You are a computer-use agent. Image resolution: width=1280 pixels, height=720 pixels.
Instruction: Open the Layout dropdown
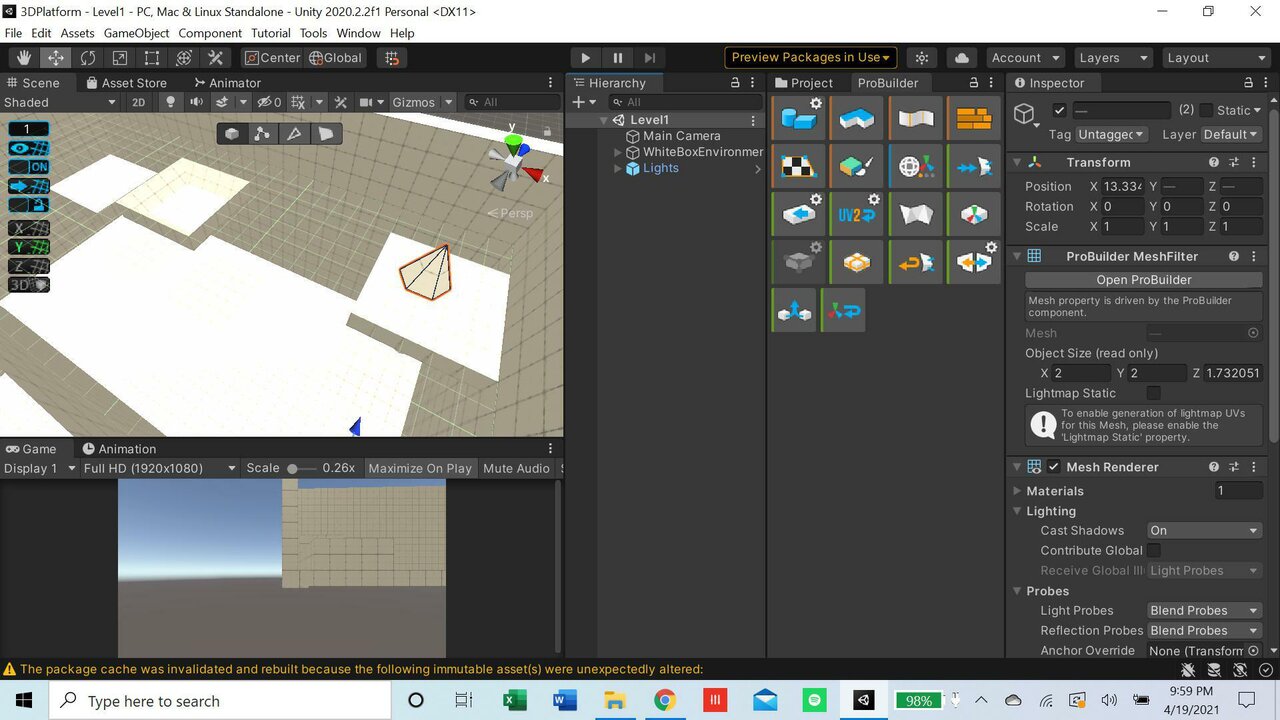(x=1215, y=58)
